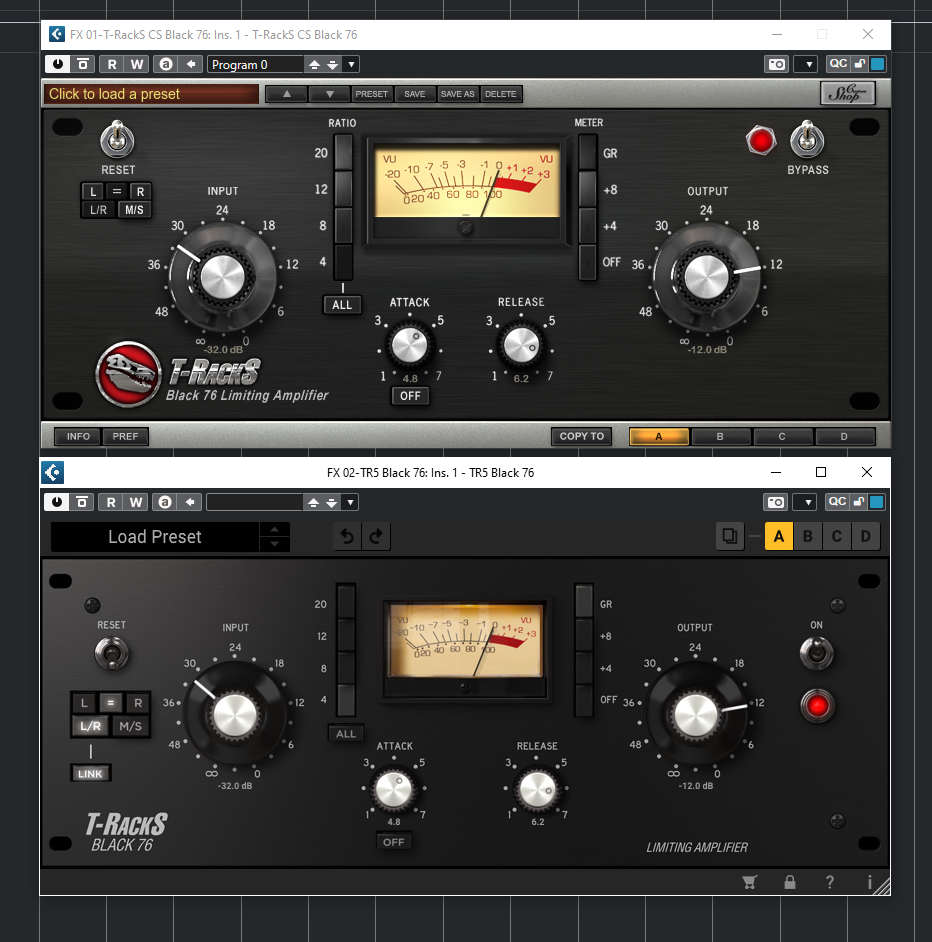Screen dimensions: 932x942
Task: Click the 'Click to load a preset' field
Action: [151, 94]
